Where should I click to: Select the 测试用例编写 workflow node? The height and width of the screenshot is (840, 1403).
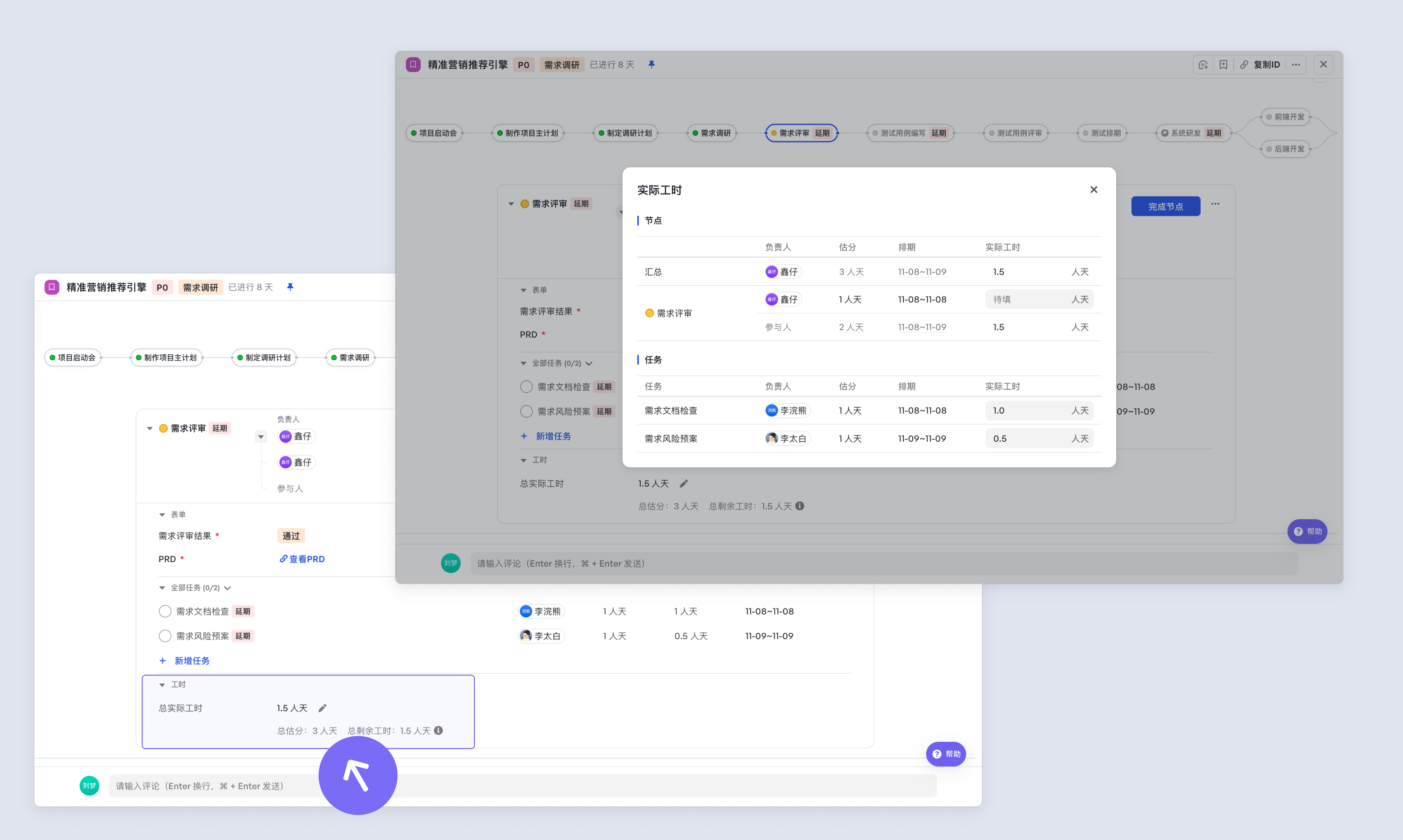pyautogui.click(x=910, y=133)
